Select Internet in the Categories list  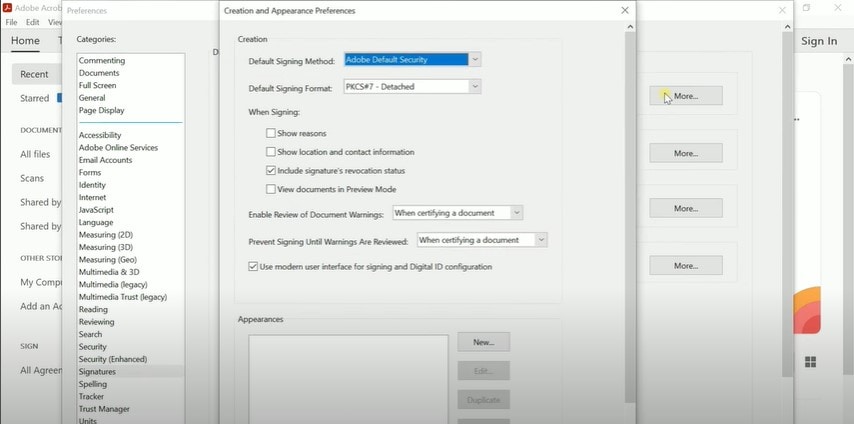pyautogui.click(x=93, y=198)
